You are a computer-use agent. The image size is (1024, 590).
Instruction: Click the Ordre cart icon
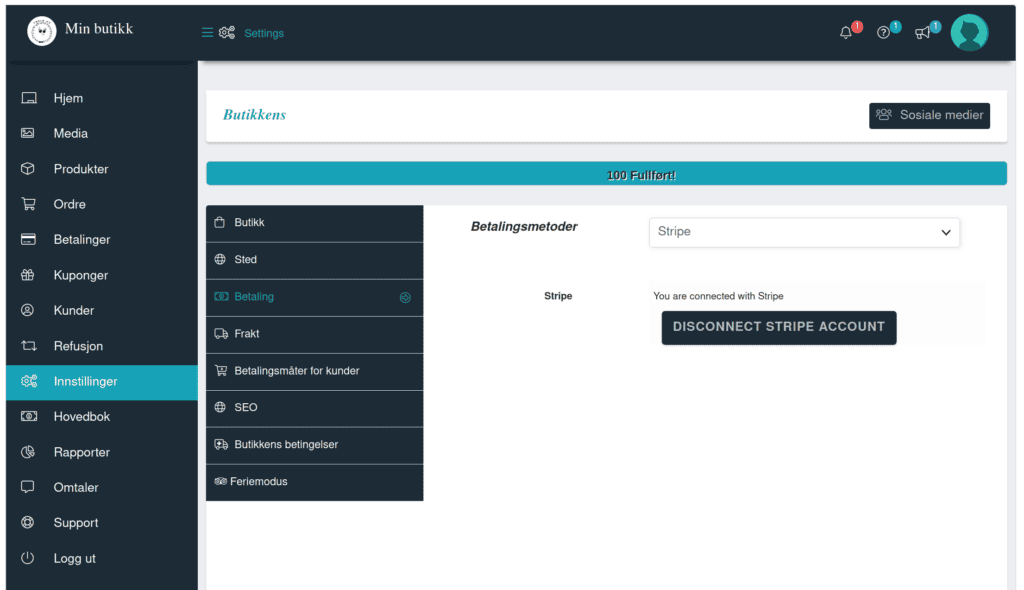tap(29, 204)
